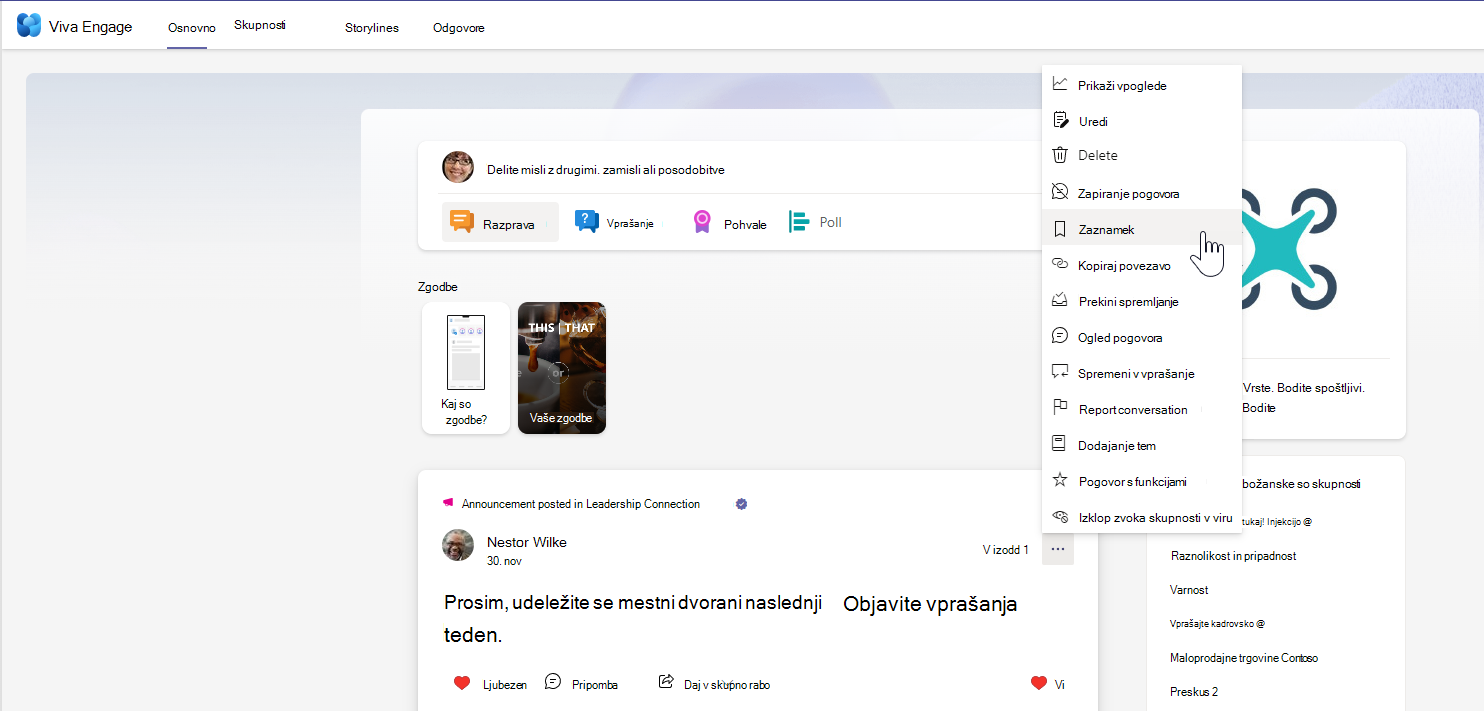This screenshot has width=1484, height=711.
Task: Select Izklop zvoka skupnosti v viru
Action: 1141,517
